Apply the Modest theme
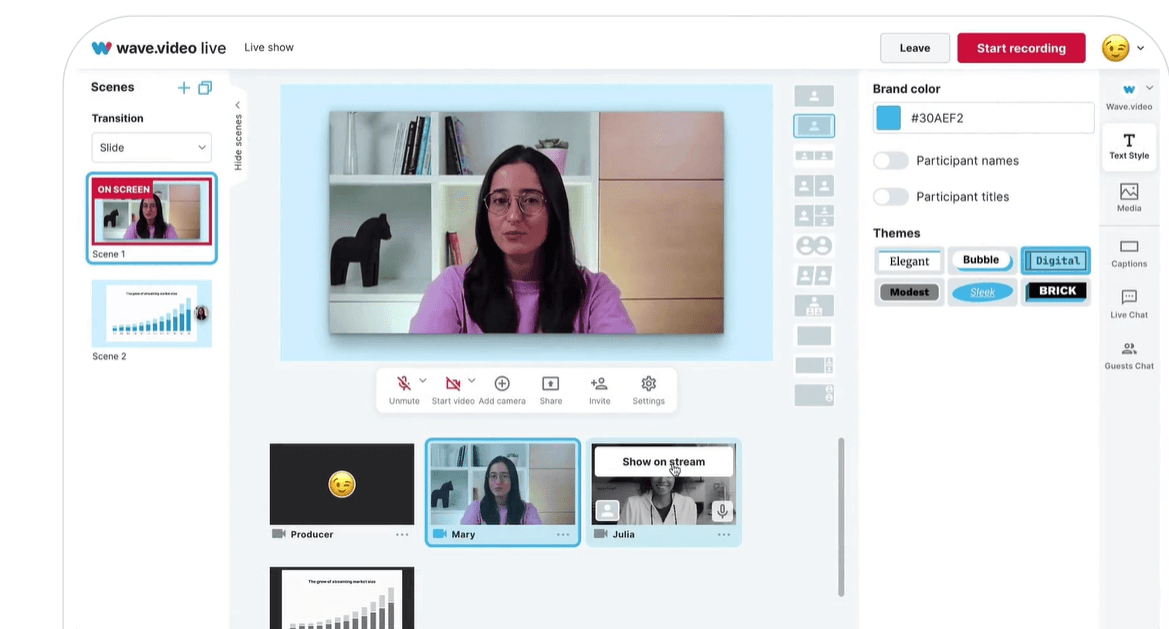The width and height of the screenshot is (1169, 629). tap(909, 292)
